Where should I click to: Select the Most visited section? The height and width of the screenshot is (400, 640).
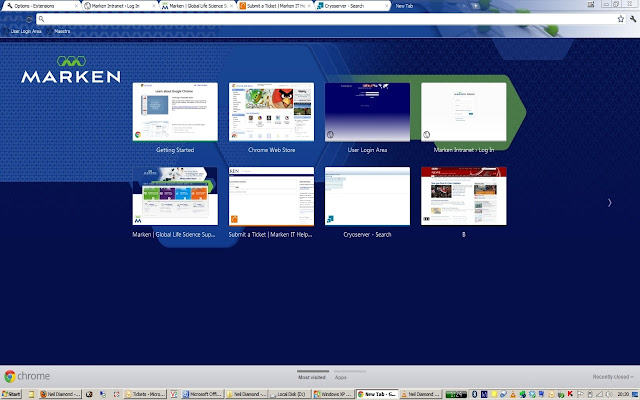pos(312,377)
